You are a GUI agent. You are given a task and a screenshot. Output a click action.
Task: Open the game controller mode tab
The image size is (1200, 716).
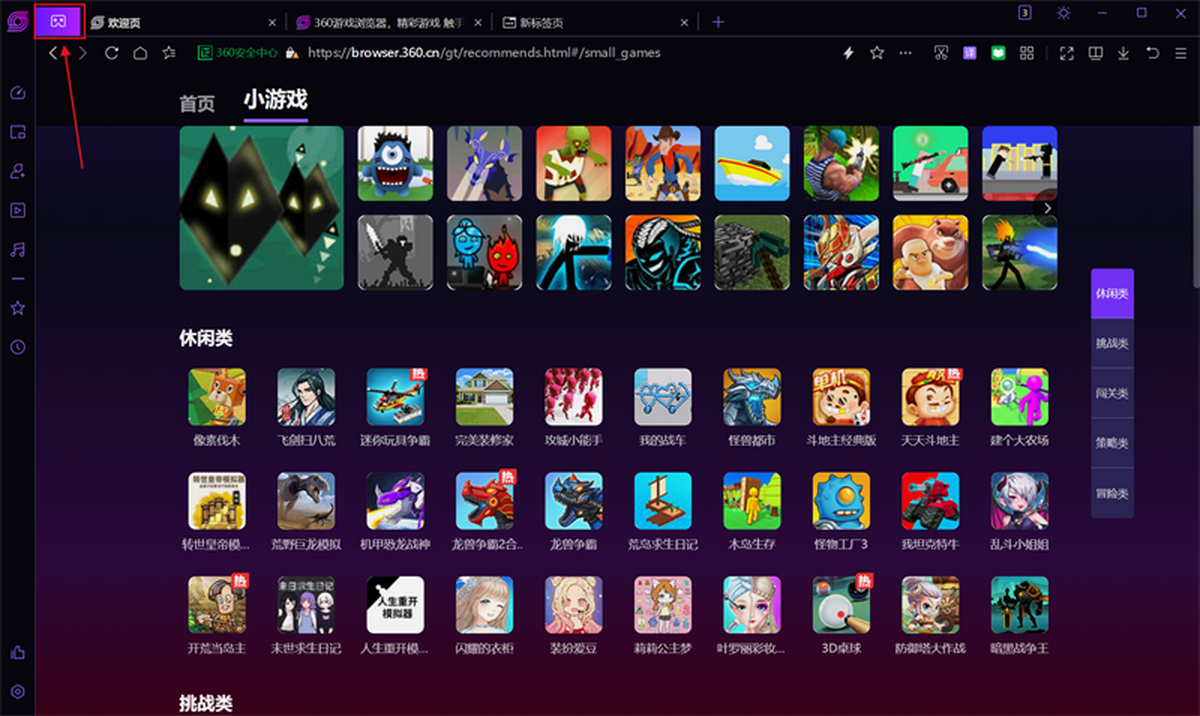coord(59,21)
